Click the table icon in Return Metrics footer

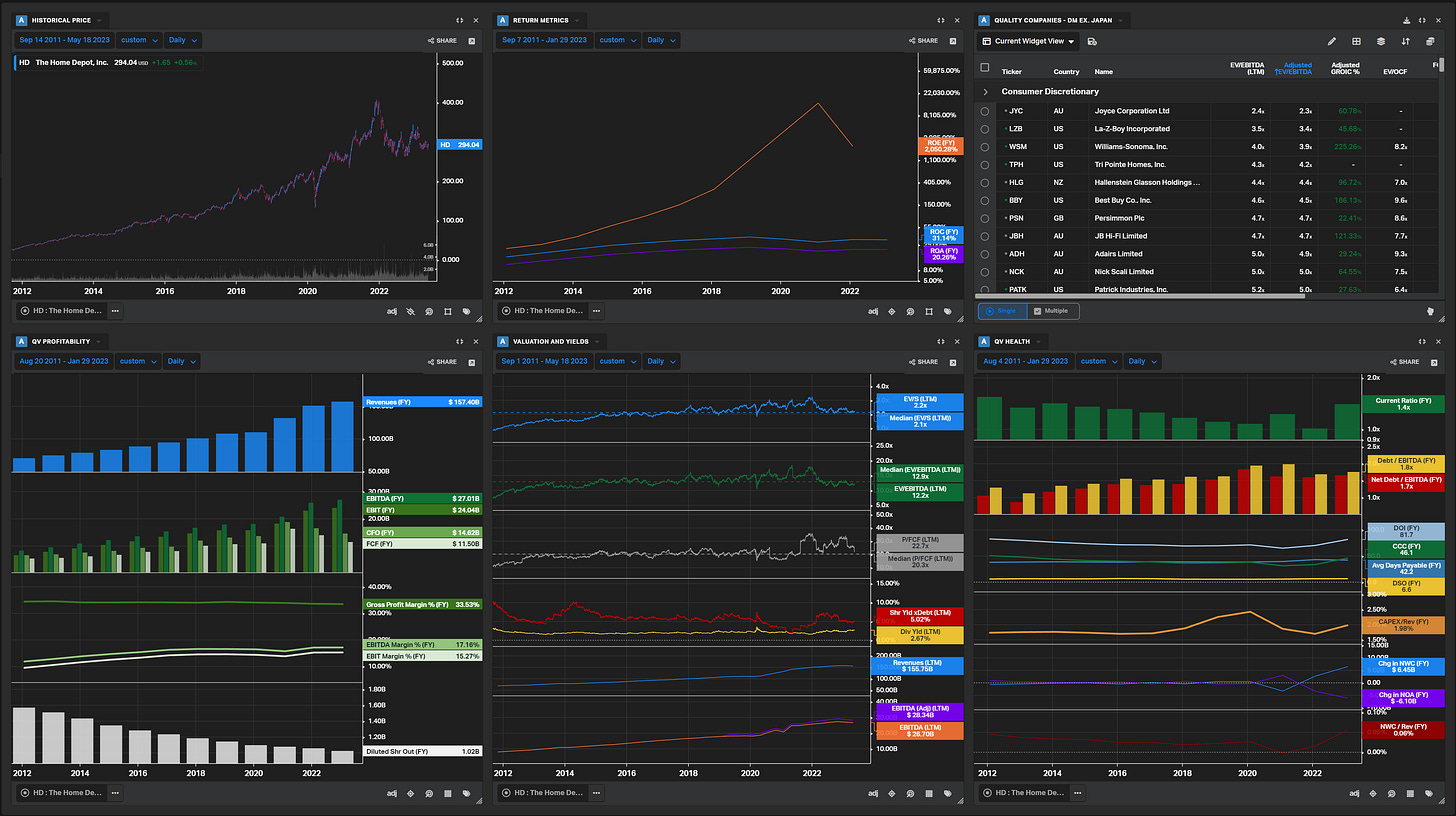click(929, 311)
